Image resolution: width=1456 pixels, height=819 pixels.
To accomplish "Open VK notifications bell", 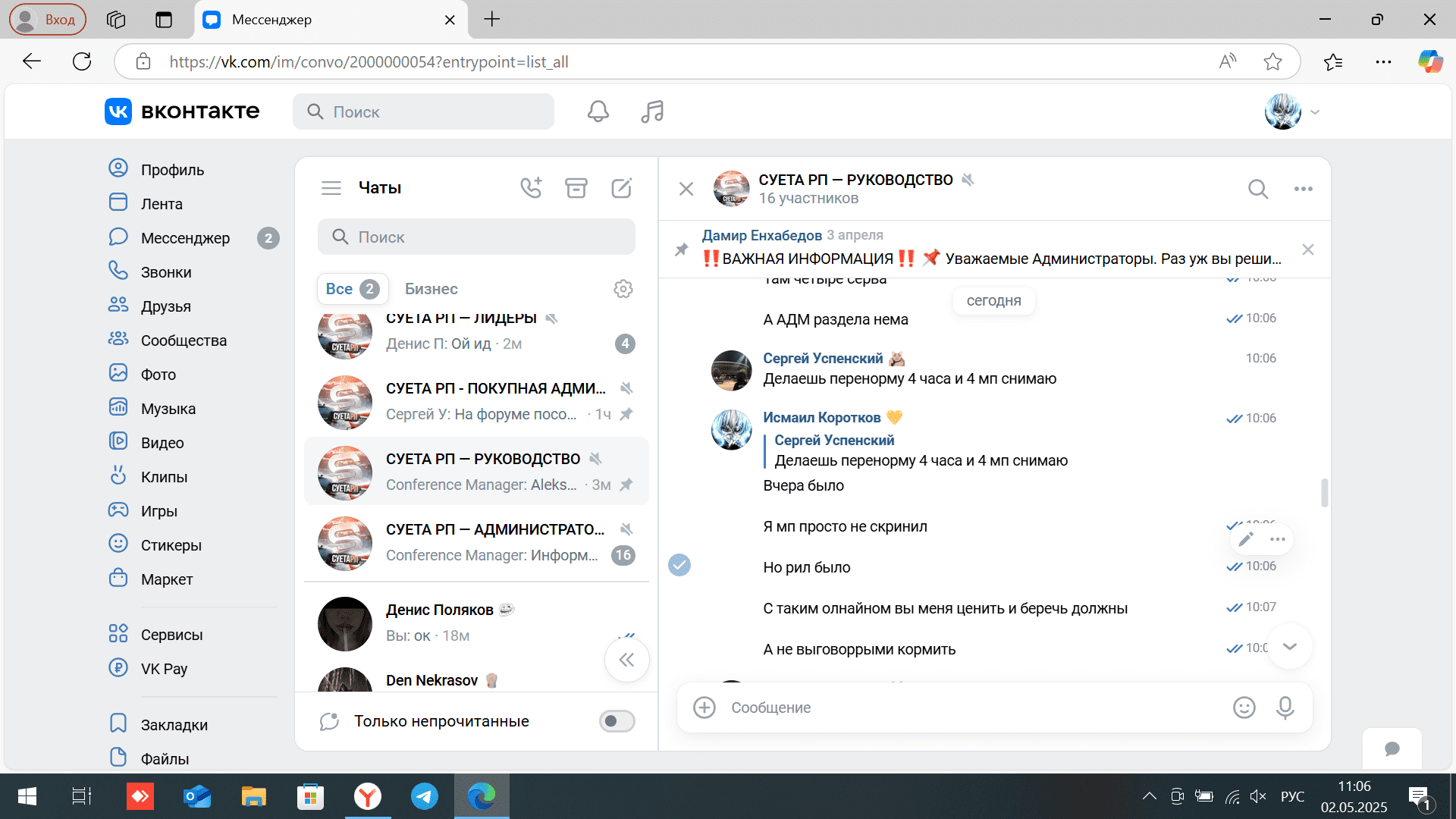I will [x=598, y=111].
